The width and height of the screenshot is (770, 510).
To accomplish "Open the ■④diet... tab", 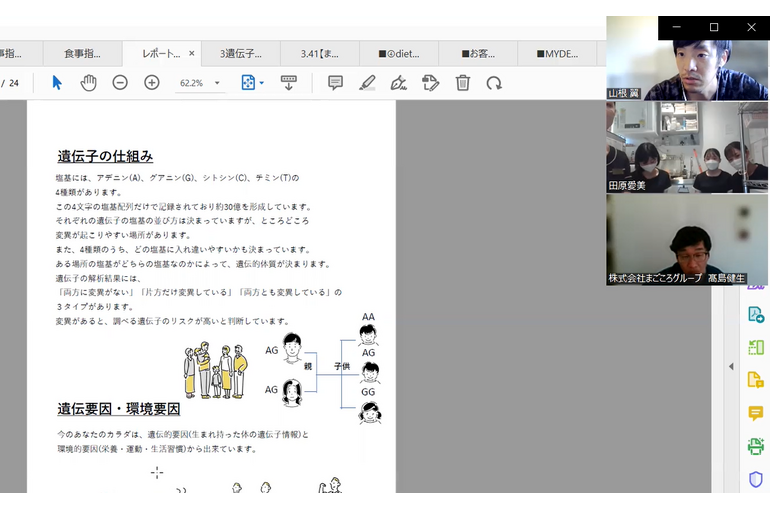I will [399, 54].
